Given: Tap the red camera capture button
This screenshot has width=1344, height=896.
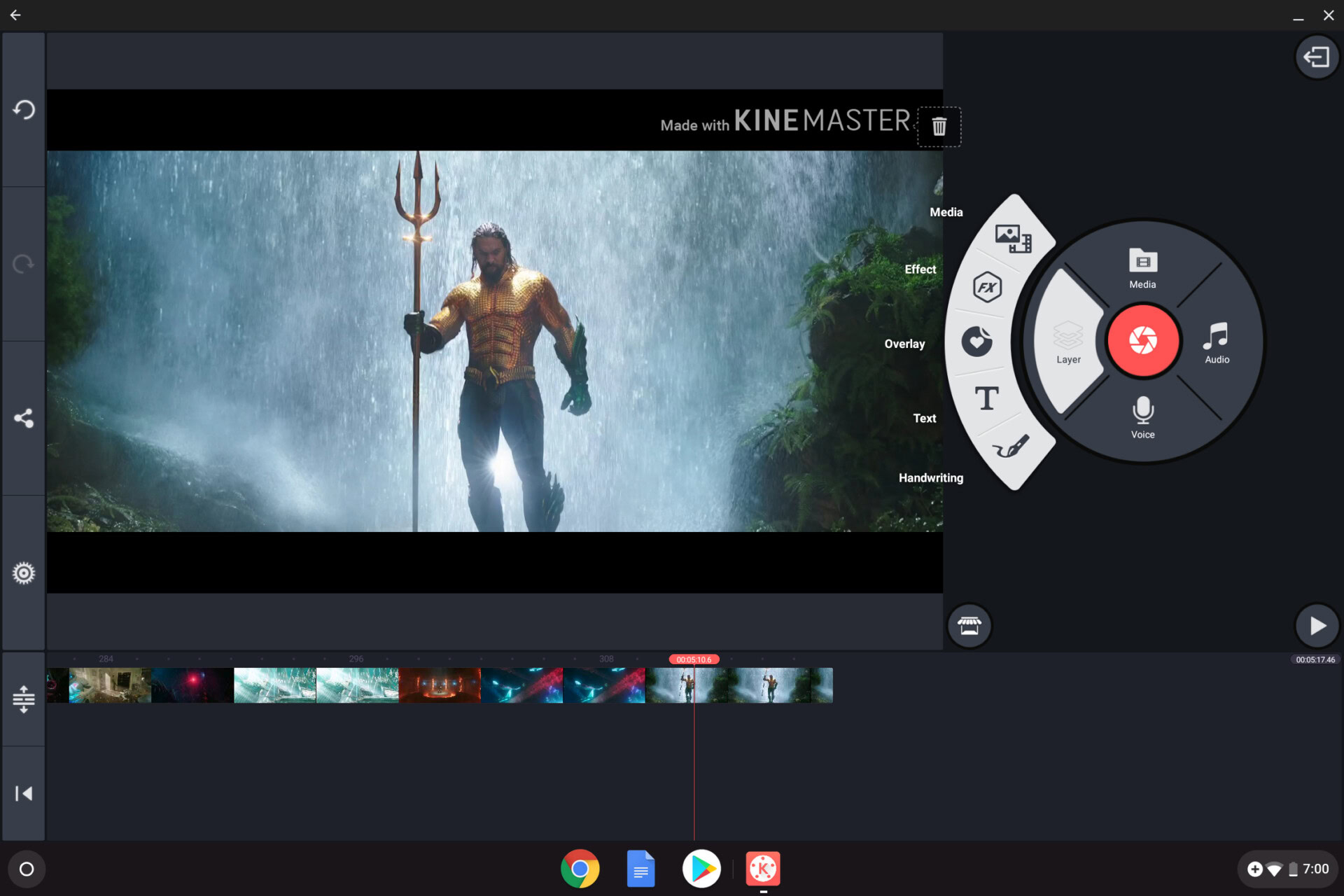Looking at the screenshot, I should [x=1142, y=341].
